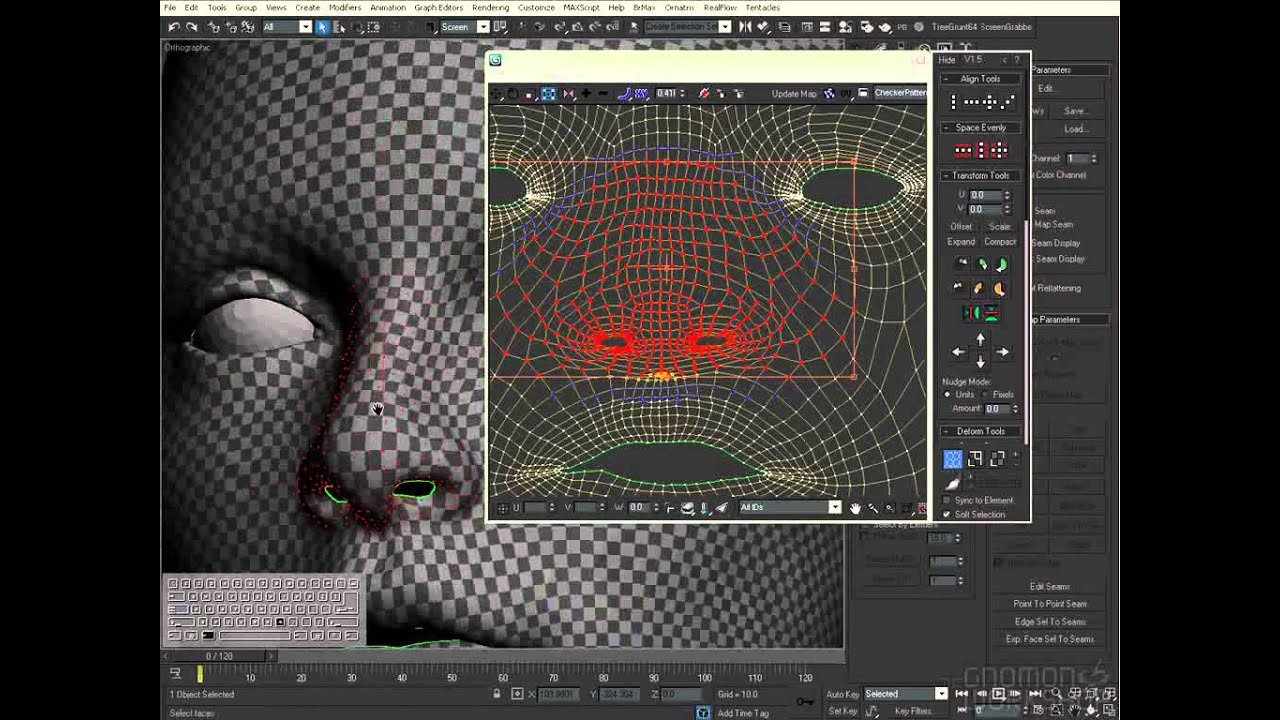Select the Pan hand tool in UV editor
The height and width of the screenshot is (720, 1280).
click(856, 508)
